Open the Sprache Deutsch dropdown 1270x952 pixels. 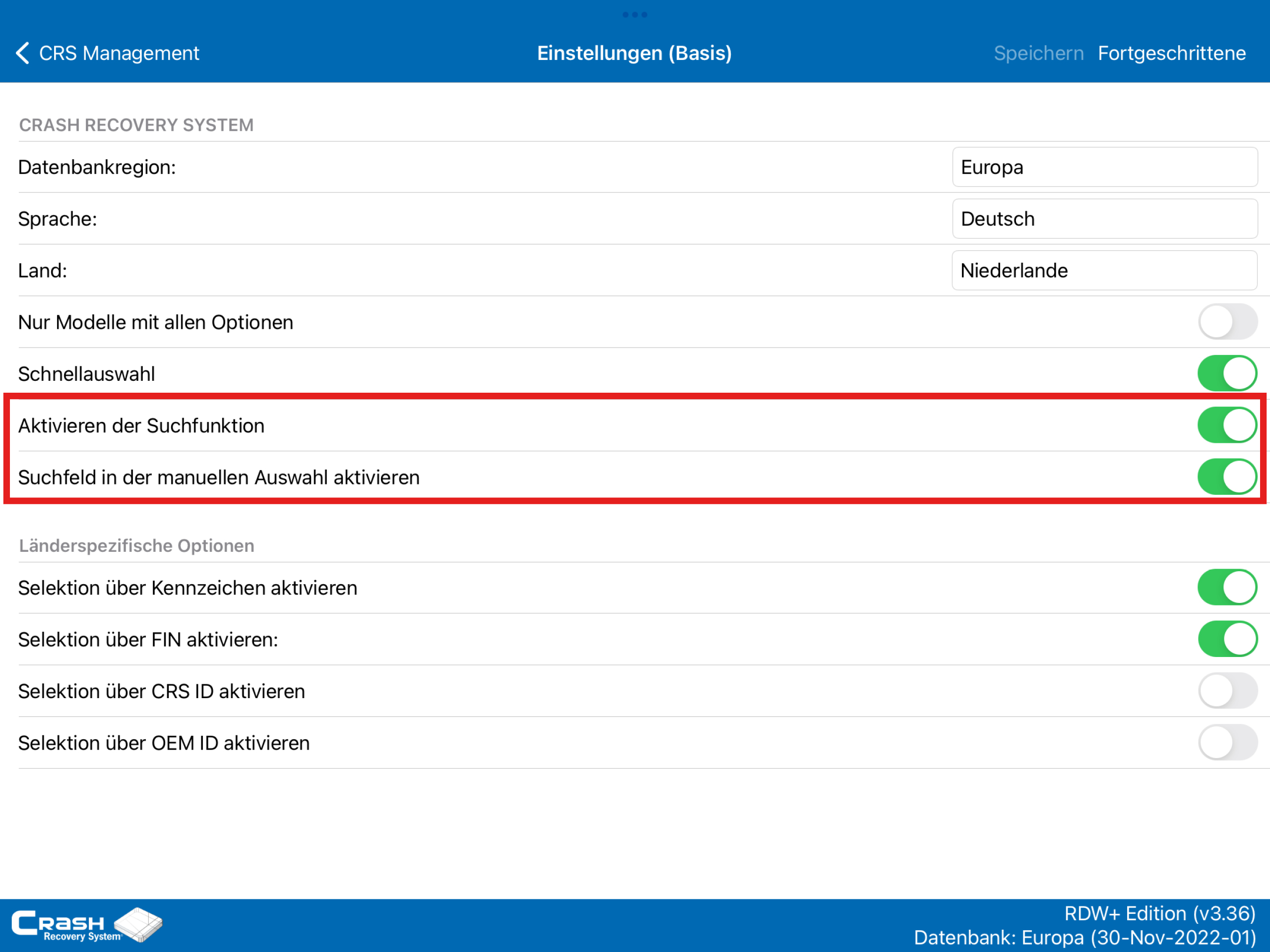click(1105, 219)
